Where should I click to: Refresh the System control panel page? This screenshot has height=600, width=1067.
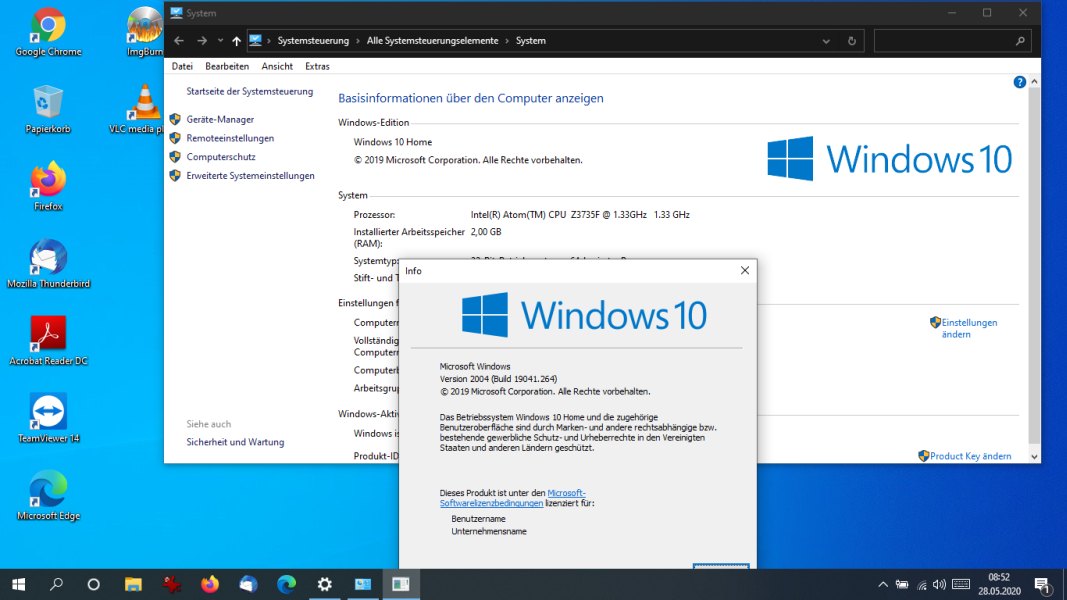(851, 41)
